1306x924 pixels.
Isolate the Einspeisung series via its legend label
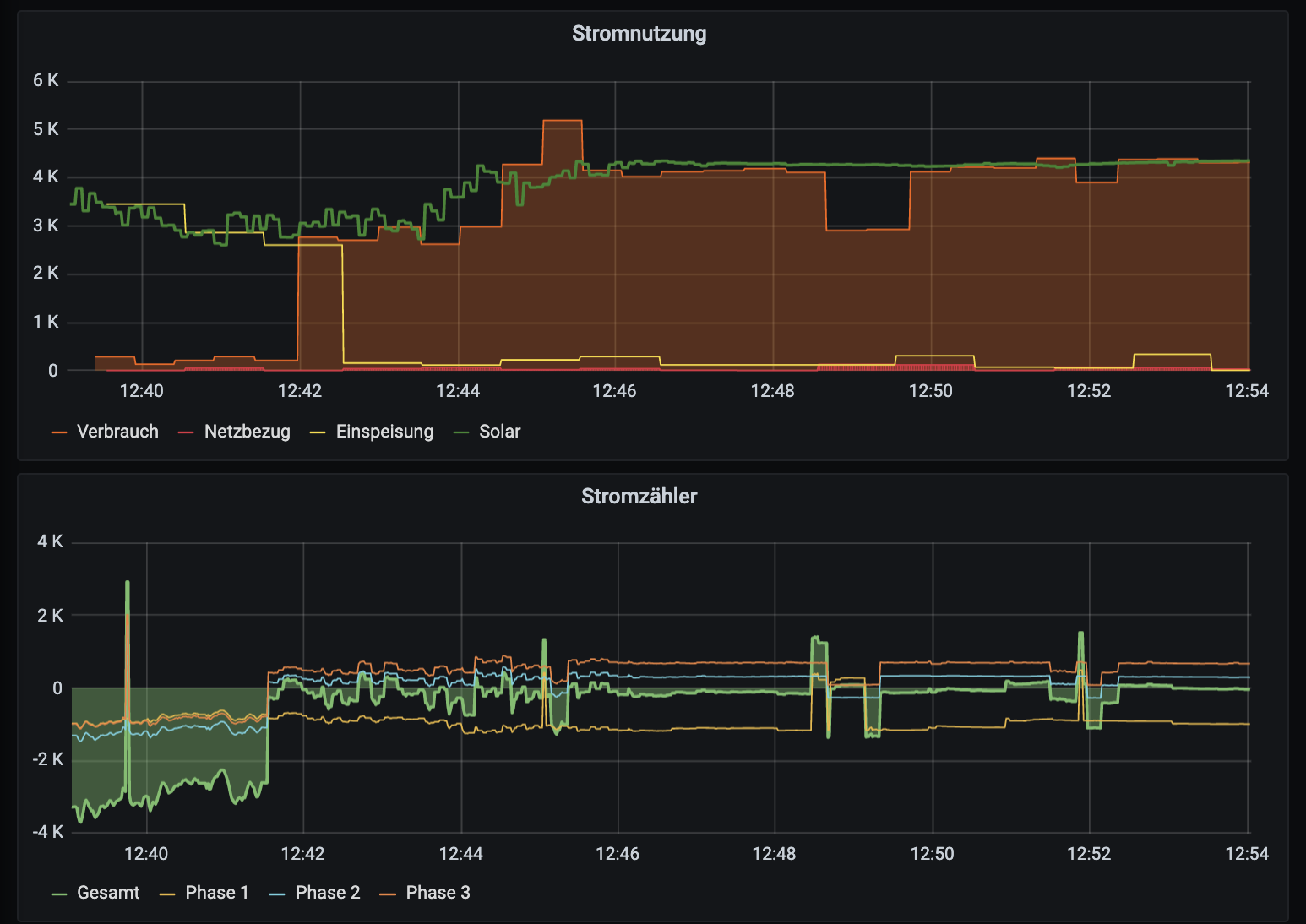(384, 432)
